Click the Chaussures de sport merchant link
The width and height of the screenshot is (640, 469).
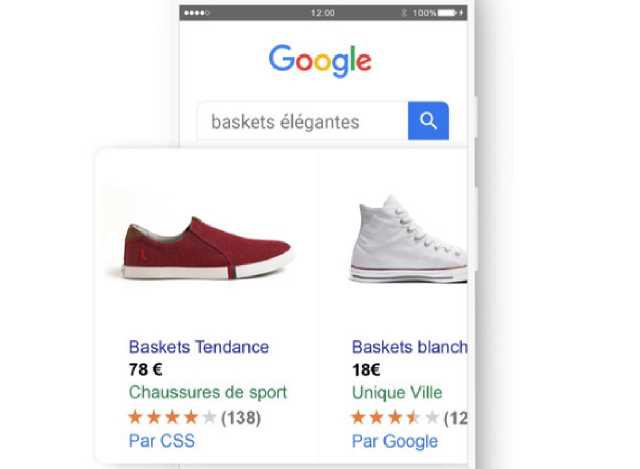(208, 392)
